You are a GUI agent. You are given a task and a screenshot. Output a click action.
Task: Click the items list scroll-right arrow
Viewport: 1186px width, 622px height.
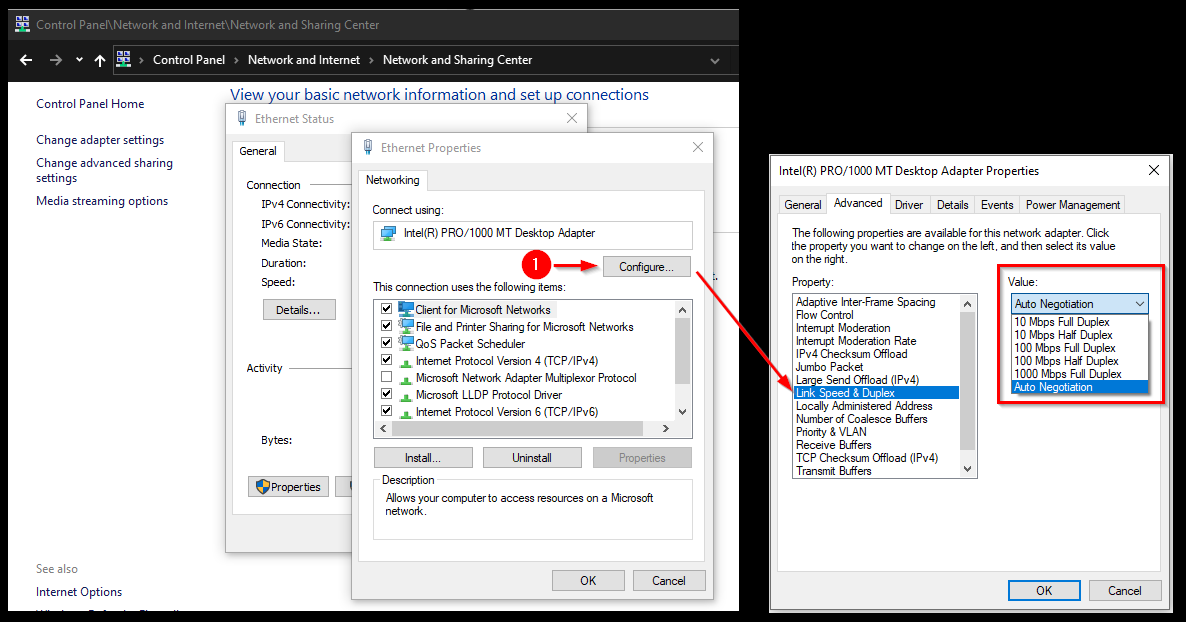tap(666, 428)
